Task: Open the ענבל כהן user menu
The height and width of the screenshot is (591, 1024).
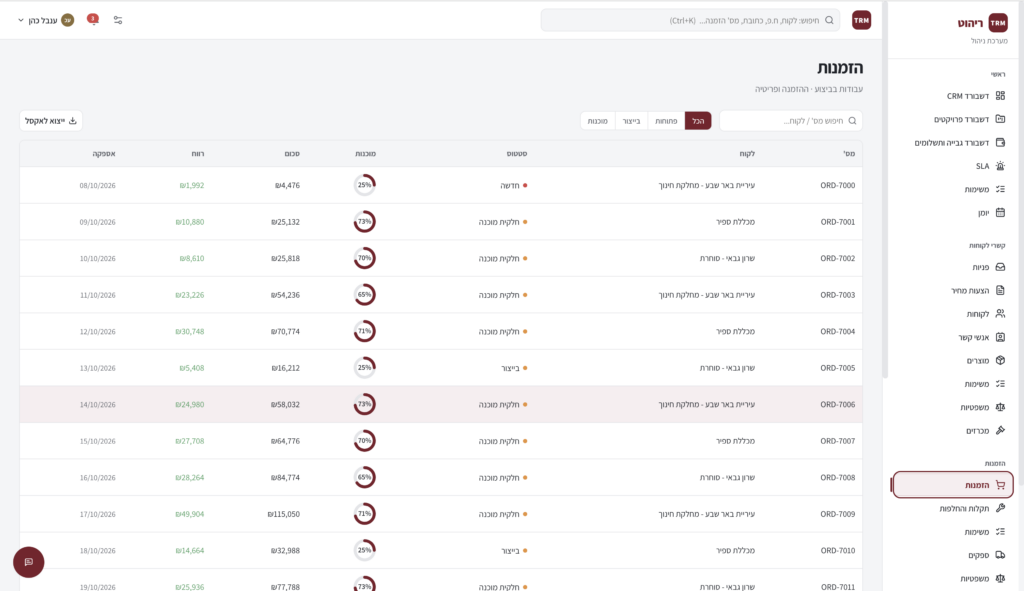Action: (x=46, y=20)
